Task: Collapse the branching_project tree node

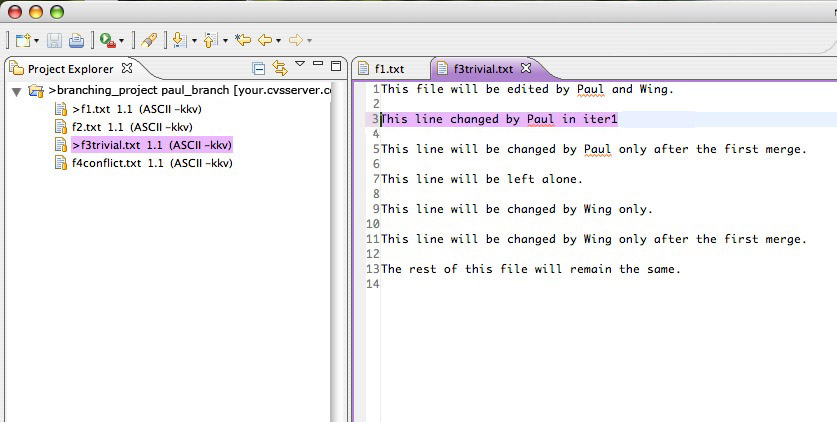Action: pos(17,91)
